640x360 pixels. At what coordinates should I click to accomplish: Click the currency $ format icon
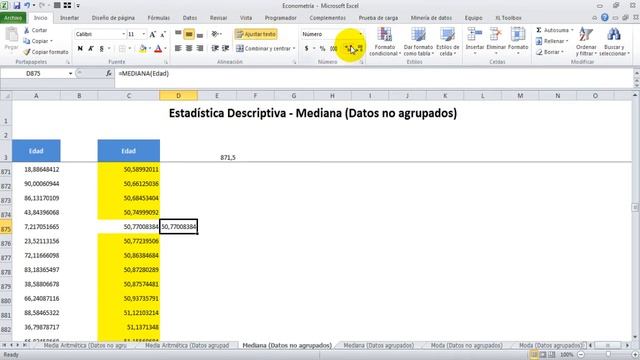[307, 49]
